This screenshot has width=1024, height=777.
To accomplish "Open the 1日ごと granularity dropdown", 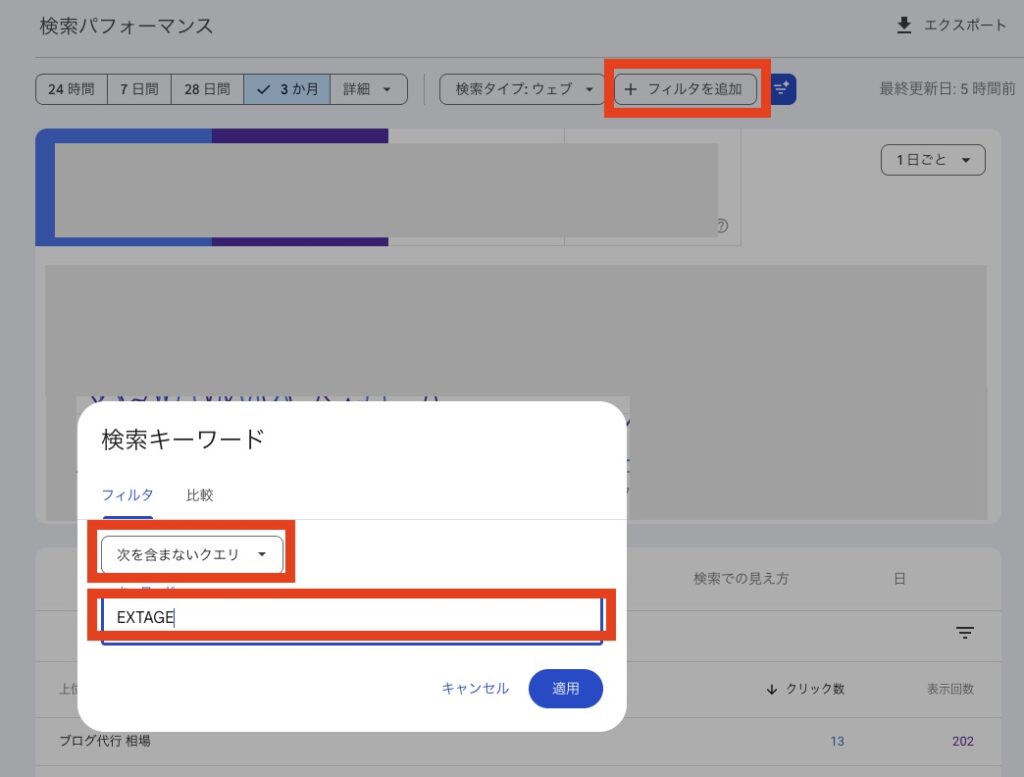I will [x=931, y=159].
